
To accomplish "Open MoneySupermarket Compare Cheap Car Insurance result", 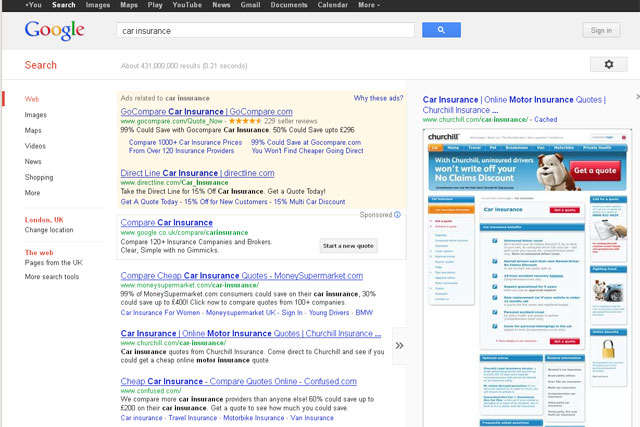I will coord(242,276).
